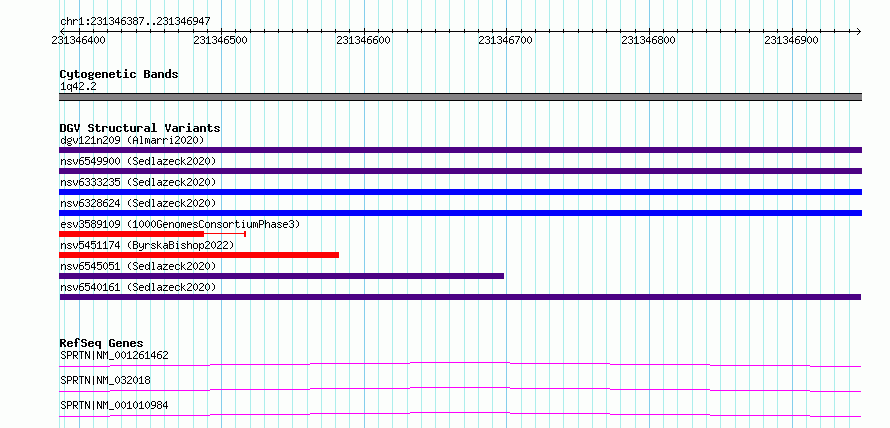The image size is (890, 428).
Task: Open transcript SPRTN|NM_001010984
Action: pos(114,405)
